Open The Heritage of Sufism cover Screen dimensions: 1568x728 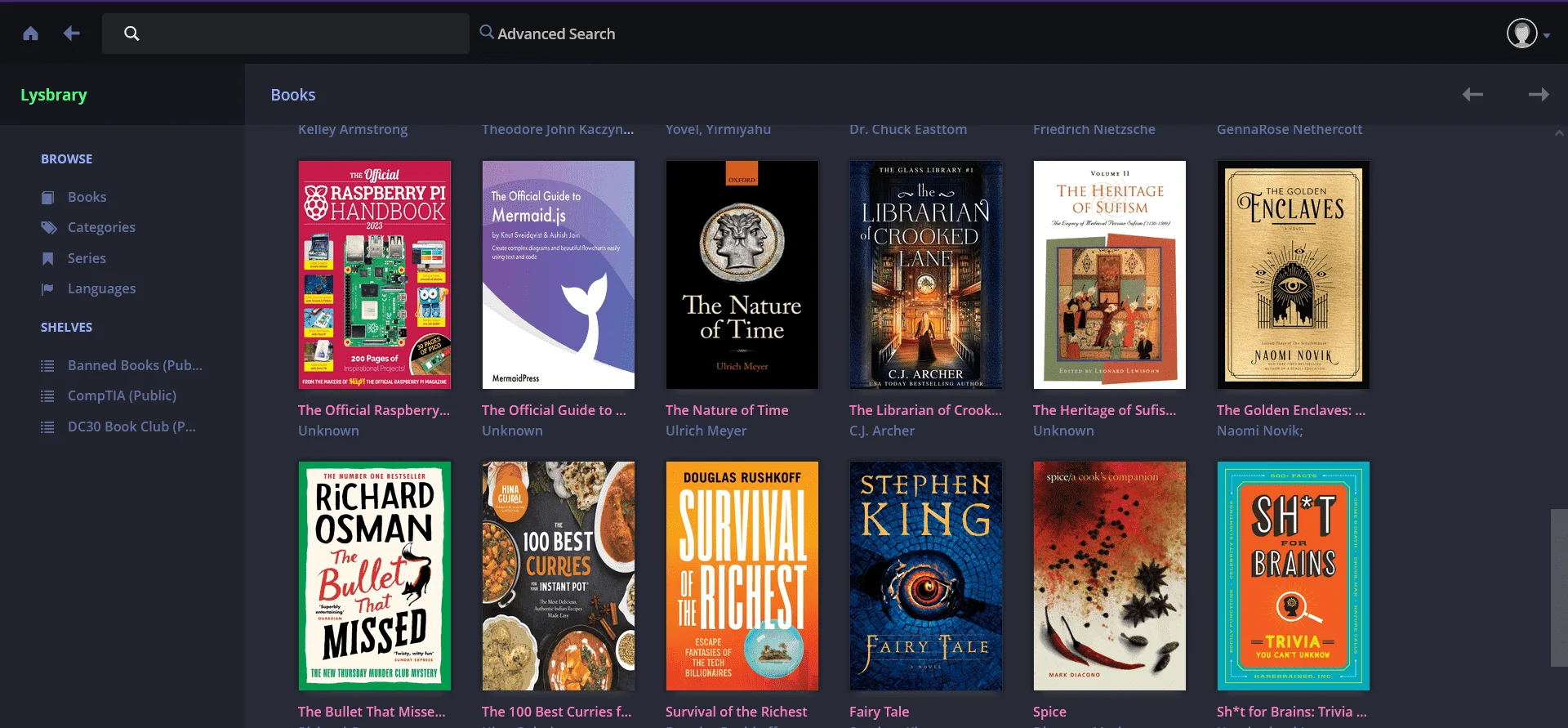click(x=1110, y=275)
